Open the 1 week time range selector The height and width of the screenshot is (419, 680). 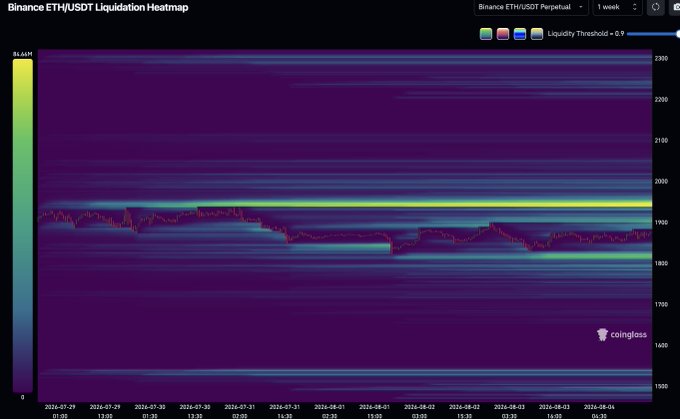click(617, 7)
